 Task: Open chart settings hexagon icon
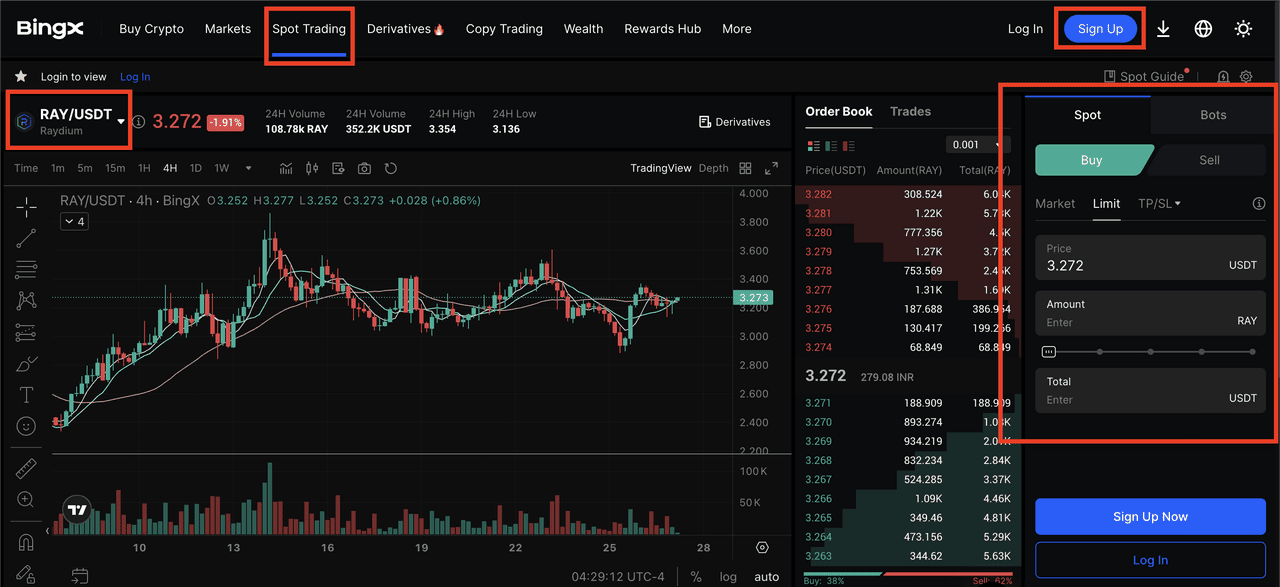(x=763, y=547)
